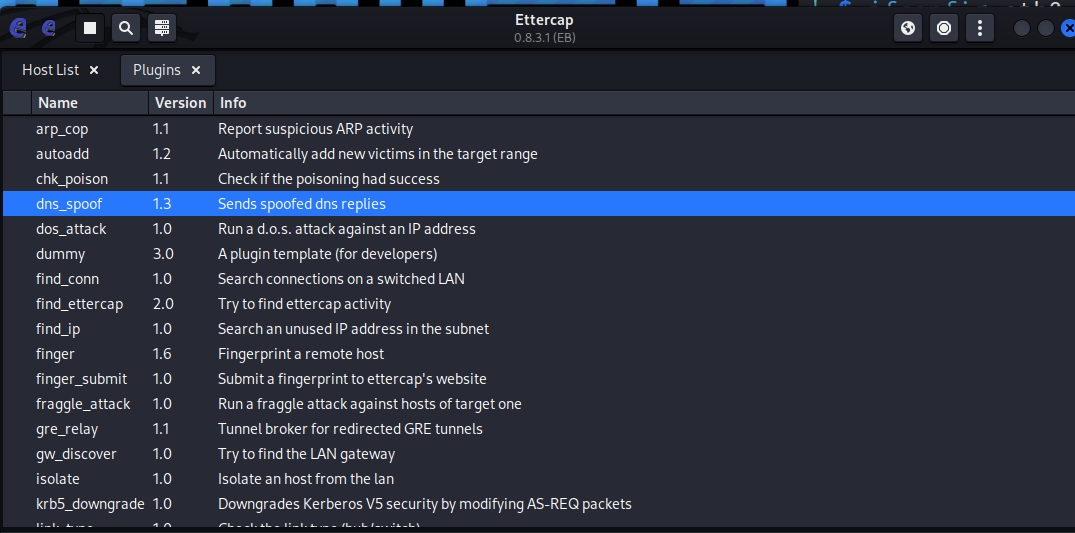Select the dns_spoof plugin row
Image resolution: width=1075 pixels, height=533 pixels.
(69, 204)
